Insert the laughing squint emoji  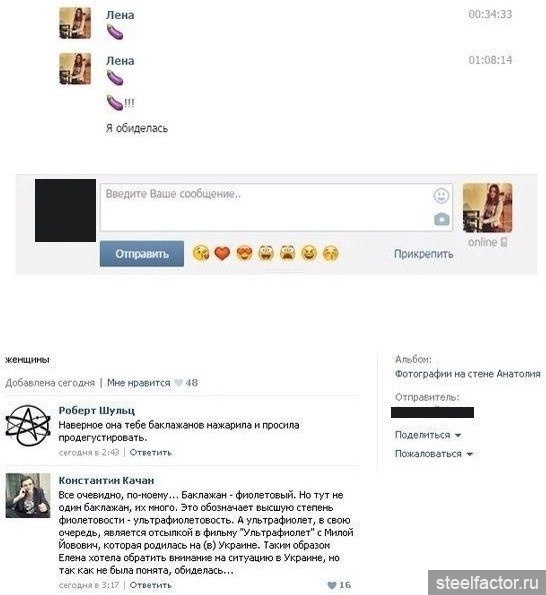point(309,253)
